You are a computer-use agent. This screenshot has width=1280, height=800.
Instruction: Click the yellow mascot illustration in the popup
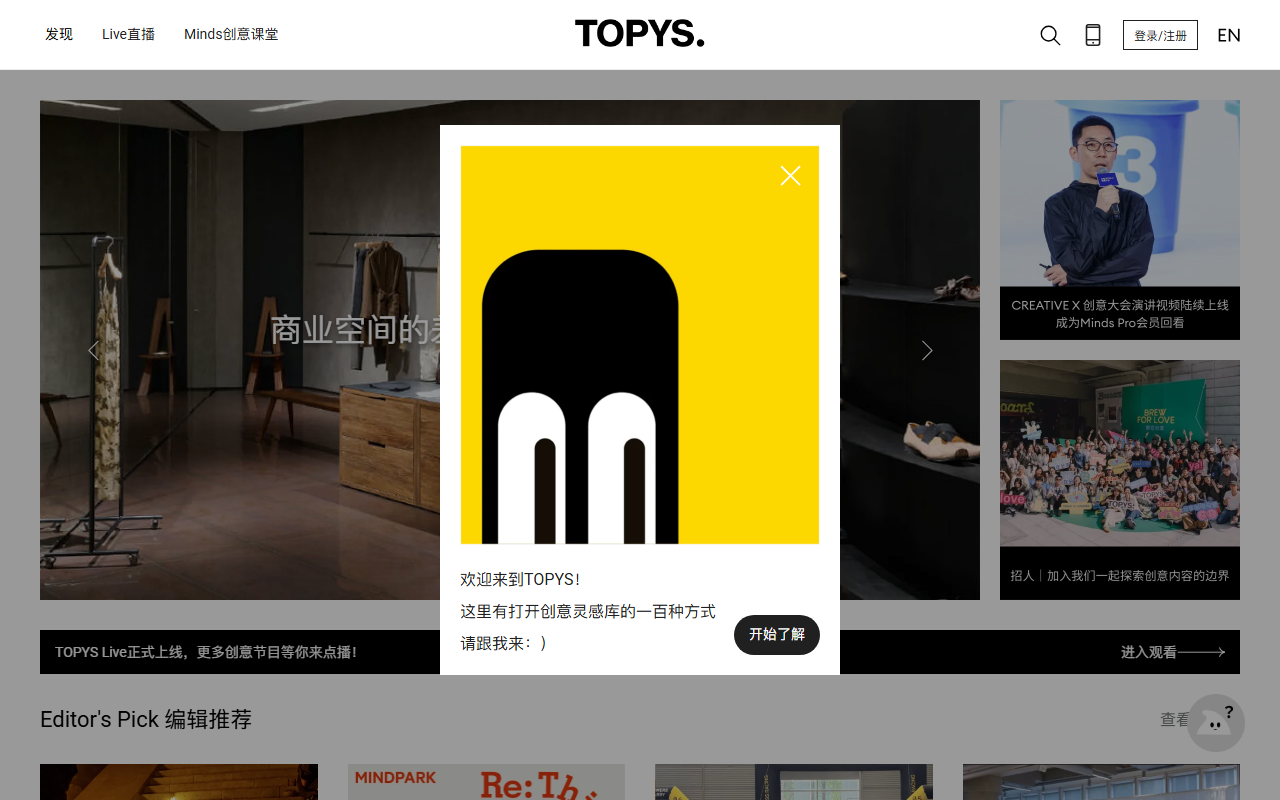640,345
